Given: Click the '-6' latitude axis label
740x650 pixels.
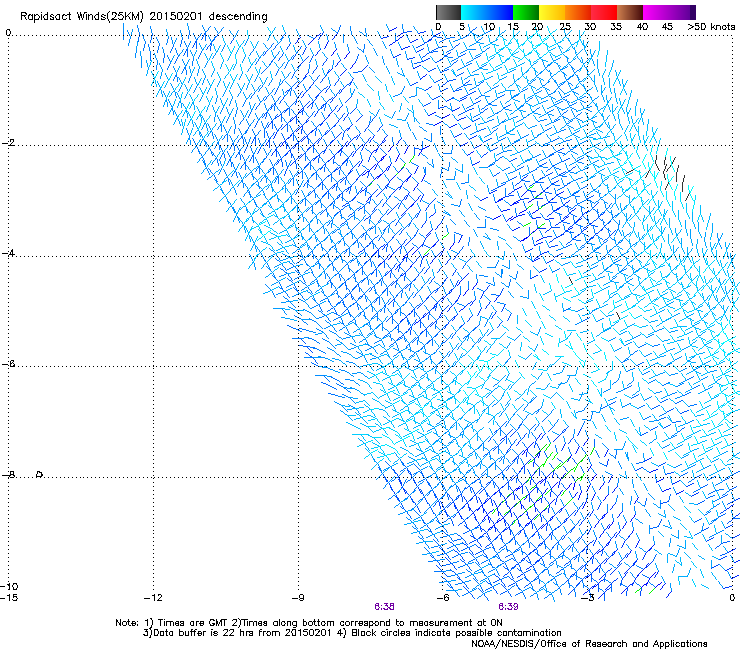Looking at the screenshot, I should [8, 363].
